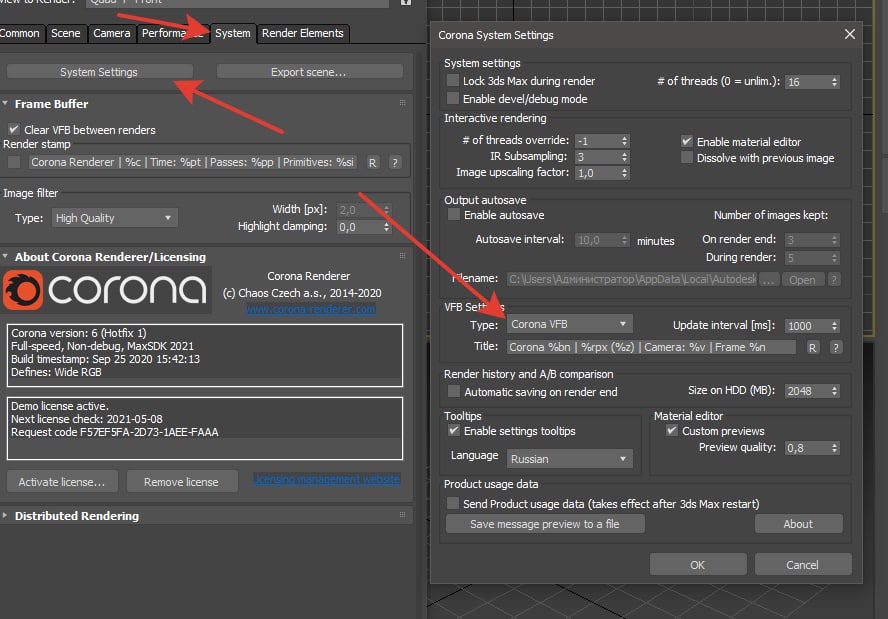The image size is (888, 619).
Task: Confirm the dialog with OK
Action: (x=698, y=565)
